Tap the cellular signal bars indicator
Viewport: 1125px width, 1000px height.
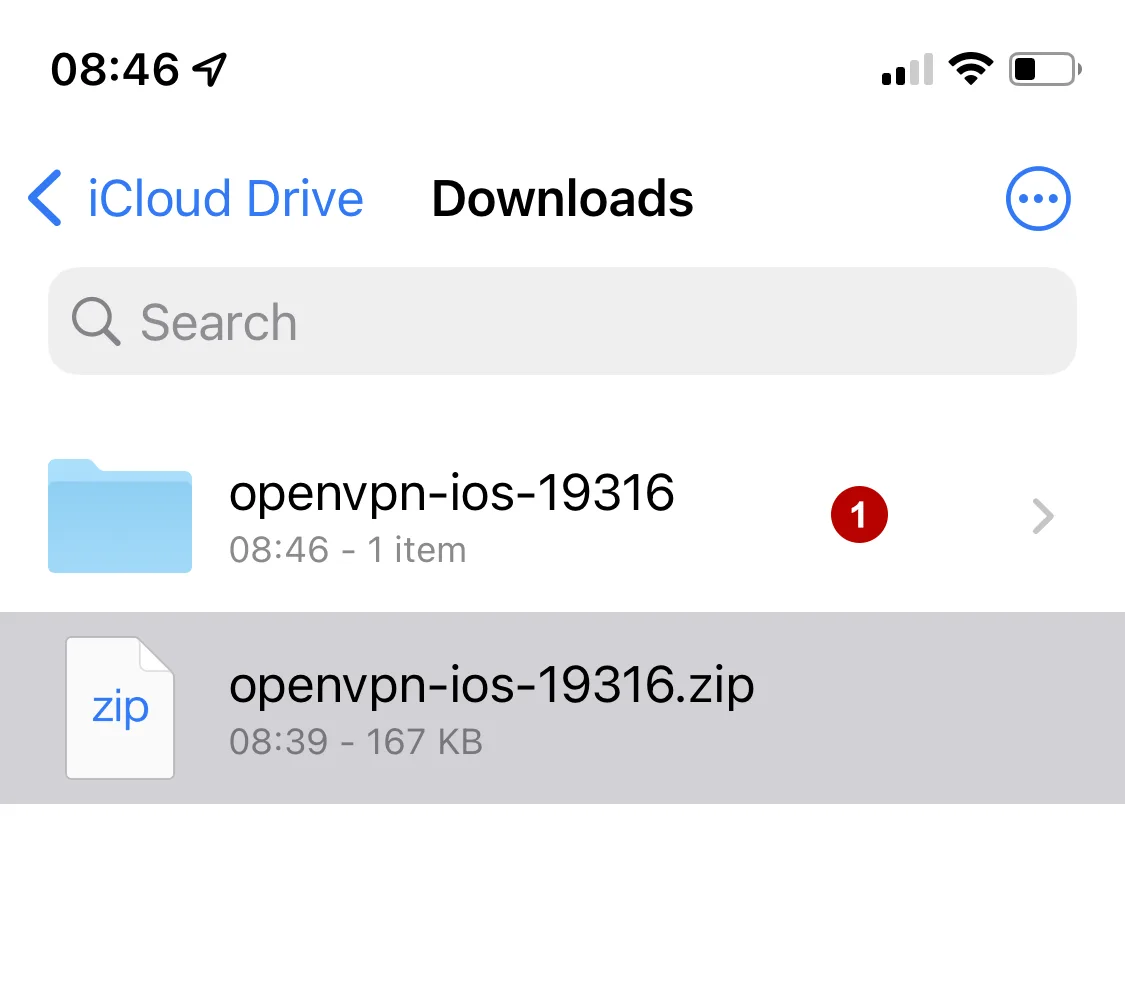pos(901,70)
